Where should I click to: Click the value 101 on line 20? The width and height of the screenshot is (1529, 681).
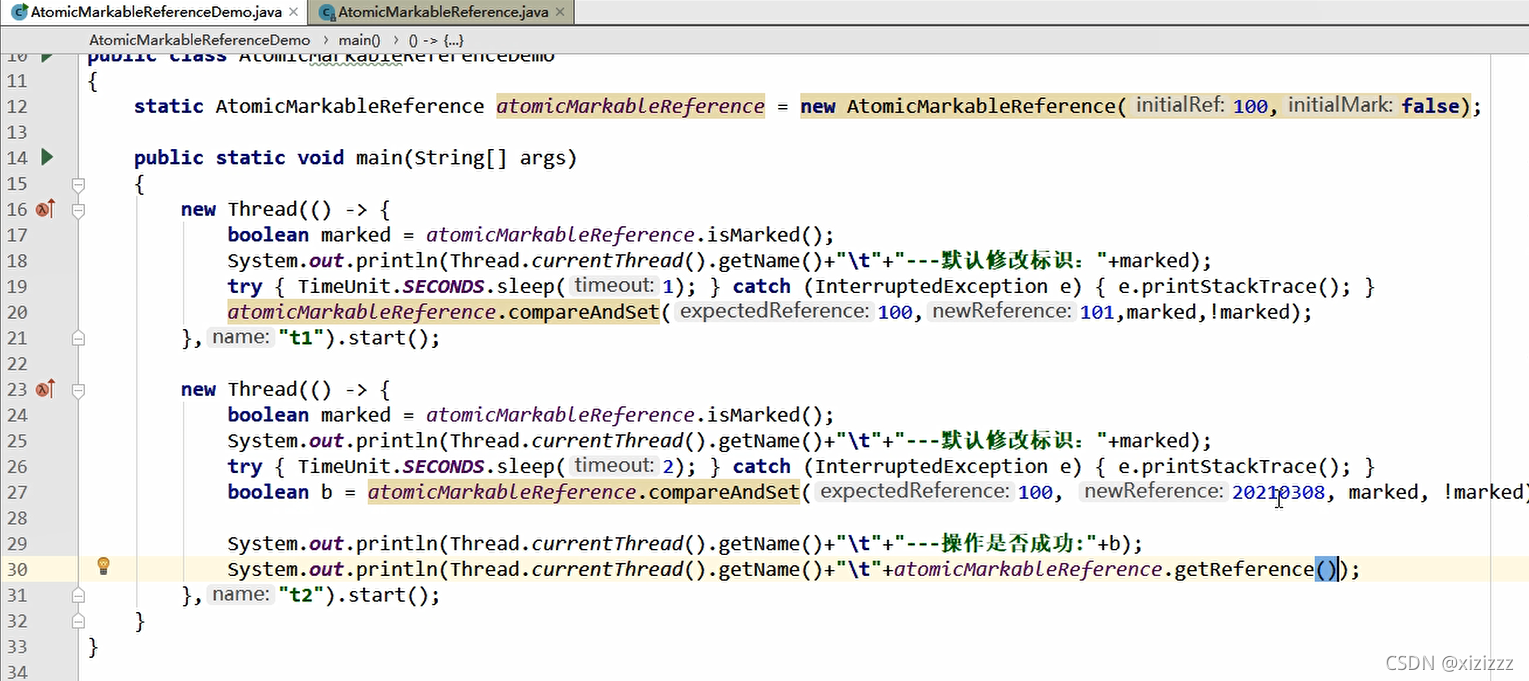click(1097, 312)
